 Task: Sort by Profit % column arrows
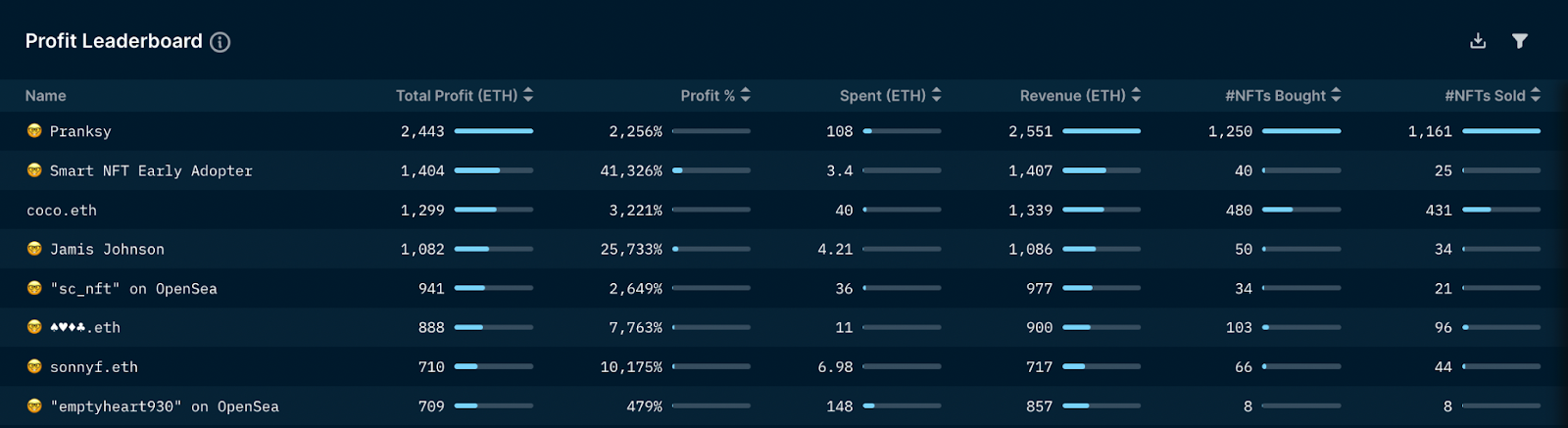(x=746, y=95)
